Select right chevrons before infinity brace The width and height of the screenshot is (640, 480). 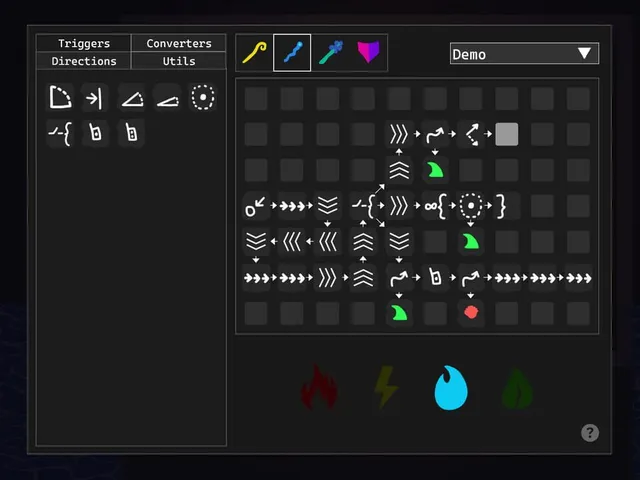pos(399,206)
